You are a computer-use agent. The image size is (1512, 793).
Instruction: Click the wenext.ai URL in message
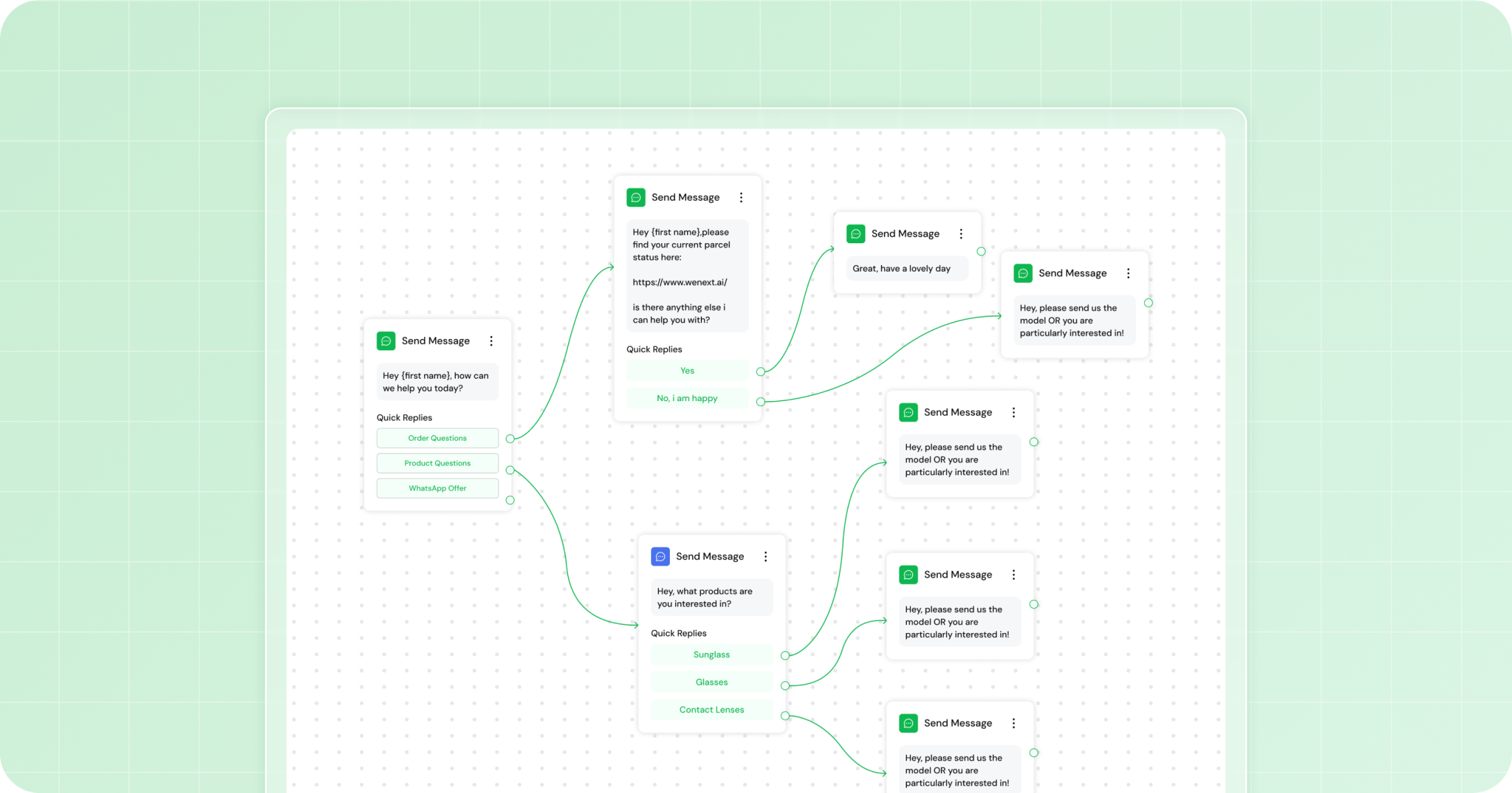coord(680,282)
